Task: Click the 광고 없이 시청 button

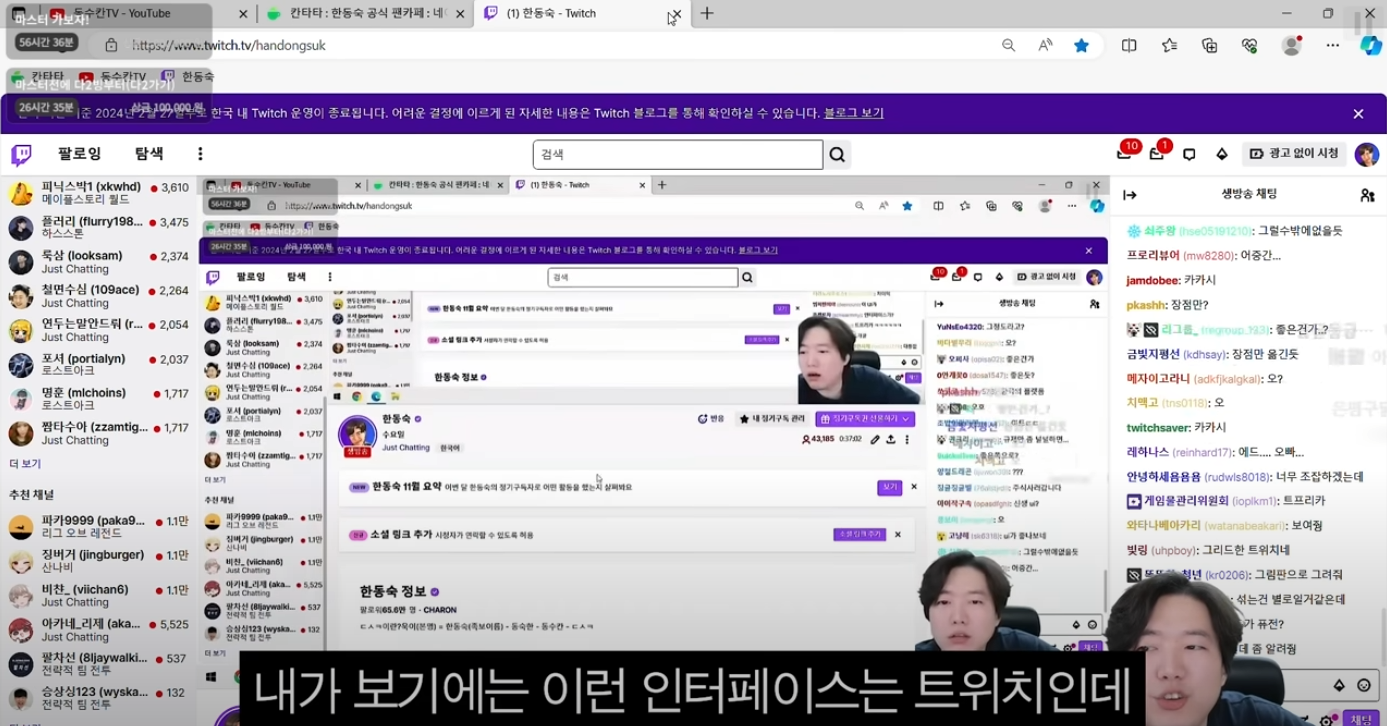Action: click(x=1294, y=154)
